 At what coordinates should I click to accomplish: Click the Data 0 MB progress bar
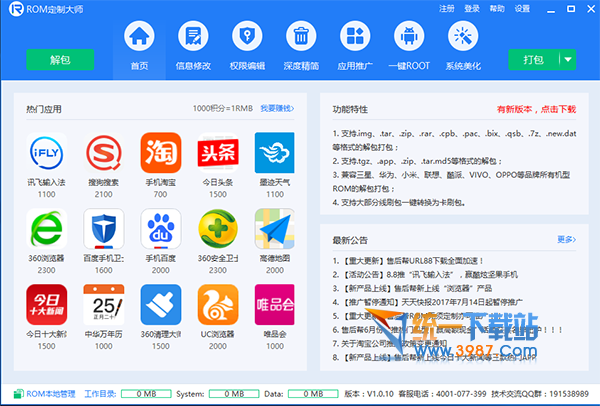coord(313,394)
